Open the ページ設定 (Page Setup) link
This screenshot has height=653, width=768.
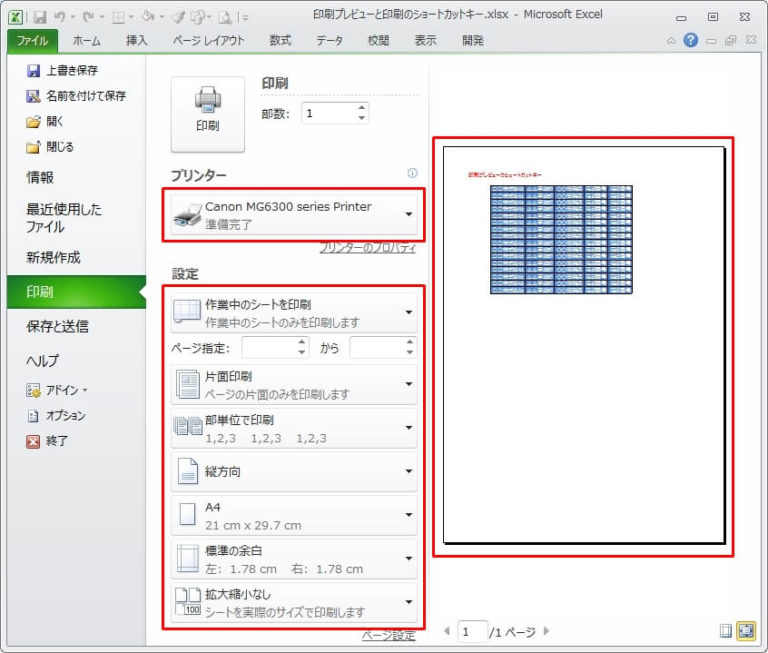coord(389,636)
